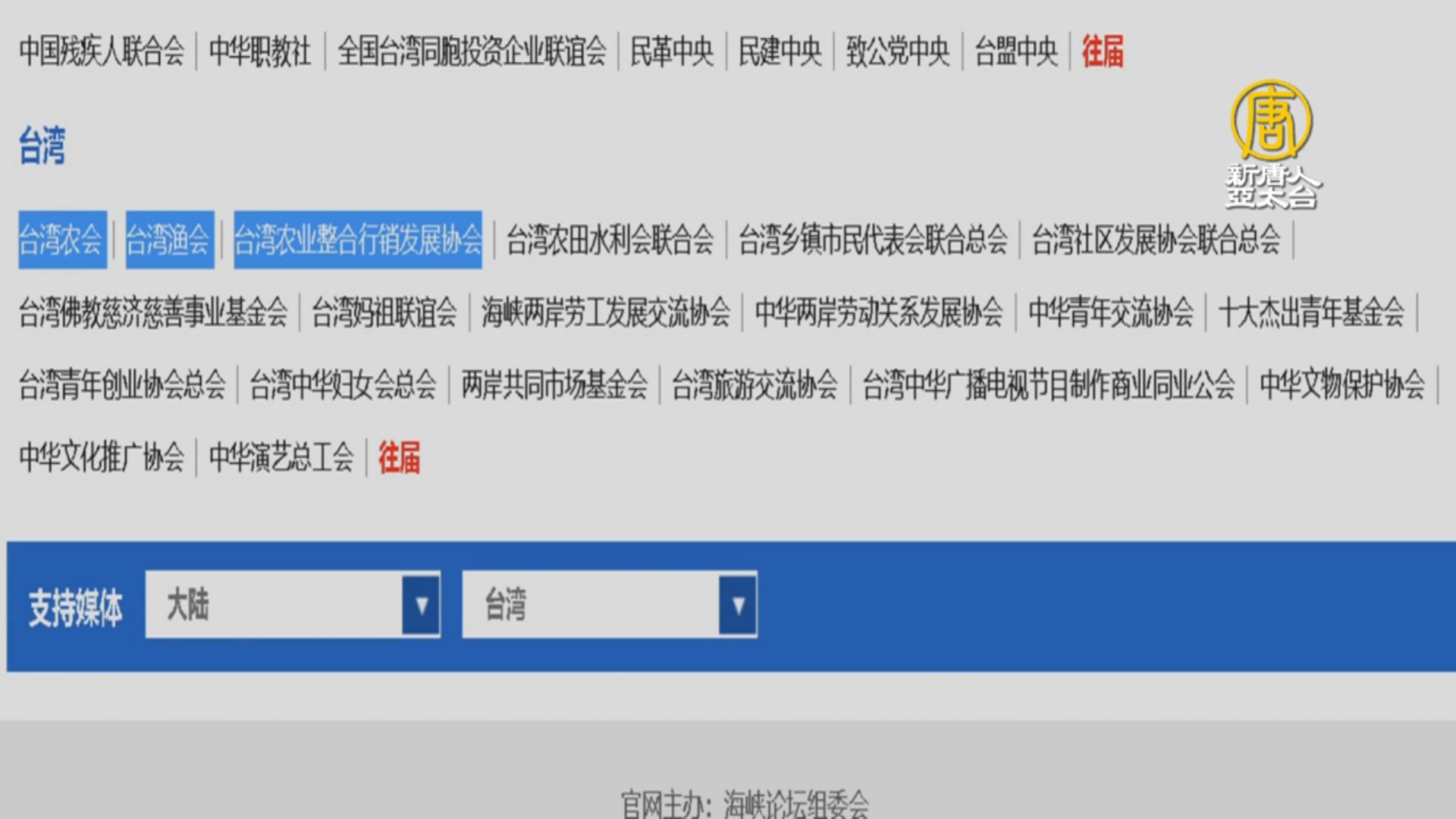
Task: Click the highlighted 台湾农会 link
Action: [x=61, y=240]
